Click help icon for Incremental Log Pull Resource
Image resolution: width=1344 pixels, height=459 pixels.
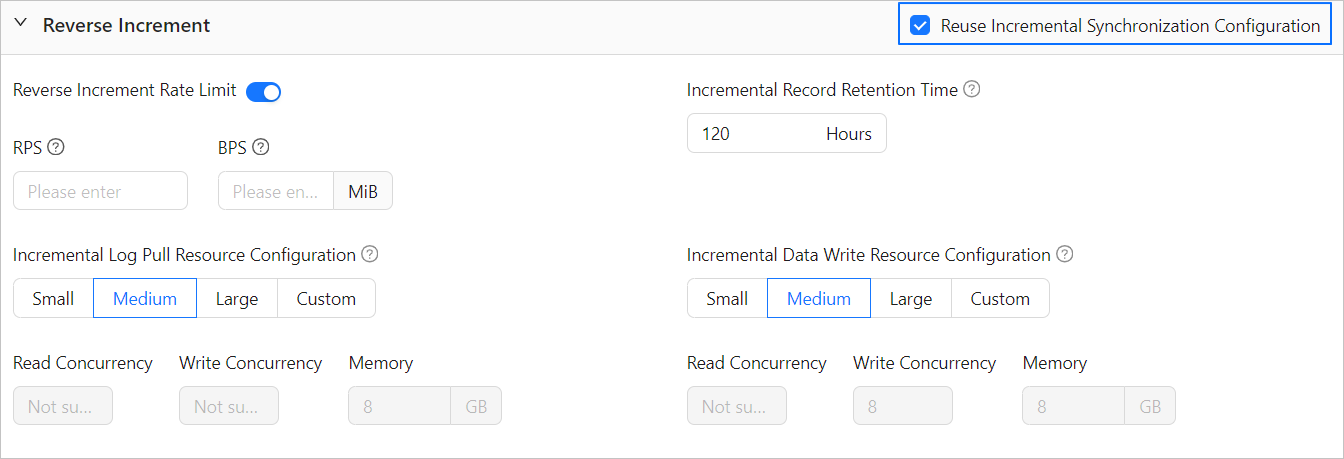click(x=370, y=254)
